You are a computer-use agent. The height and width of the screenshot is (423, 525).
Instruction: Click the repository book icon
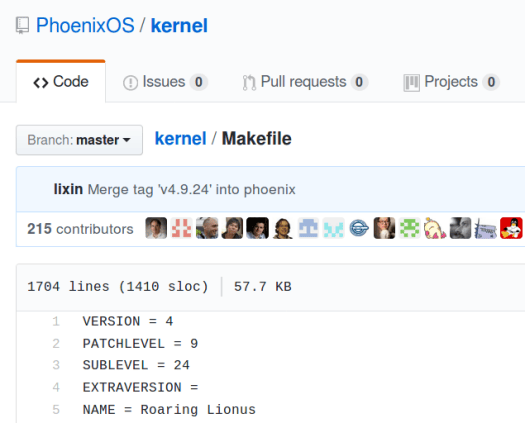click(22, 26)
